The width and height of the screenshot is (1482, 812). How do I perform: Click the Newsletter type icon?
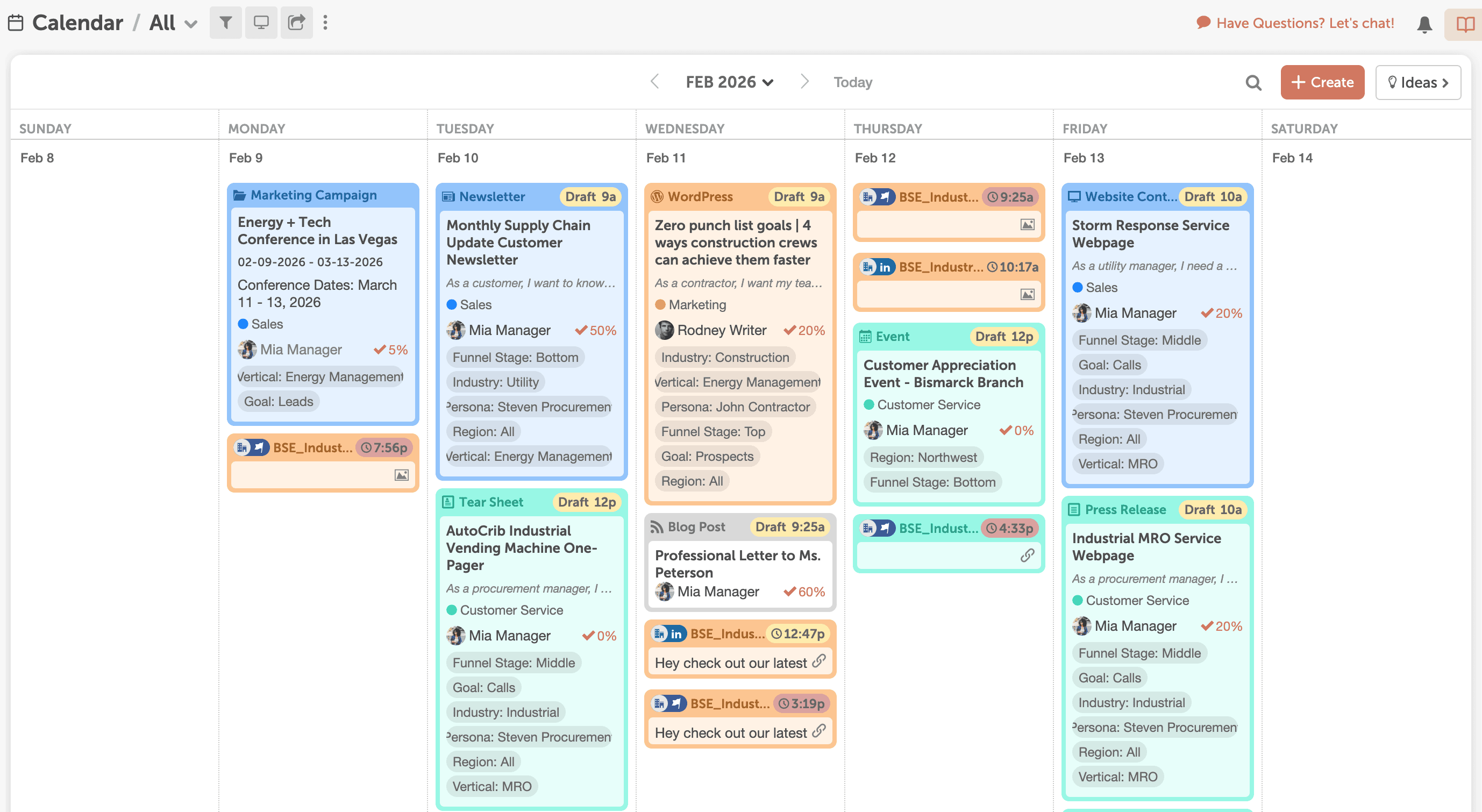pos(448,197)
